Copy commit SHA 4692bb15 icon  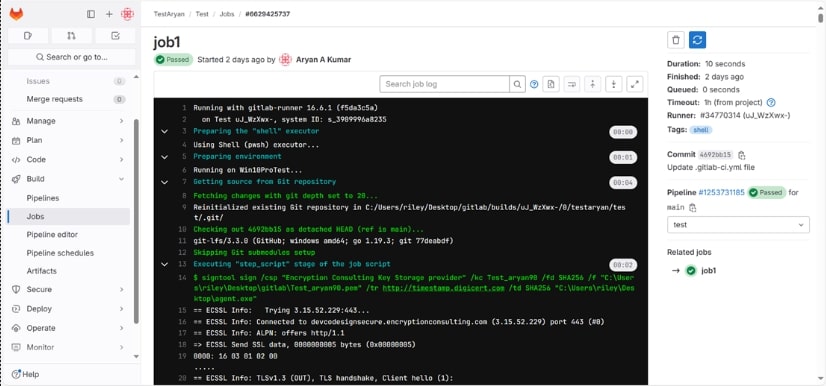click(742, 155)
